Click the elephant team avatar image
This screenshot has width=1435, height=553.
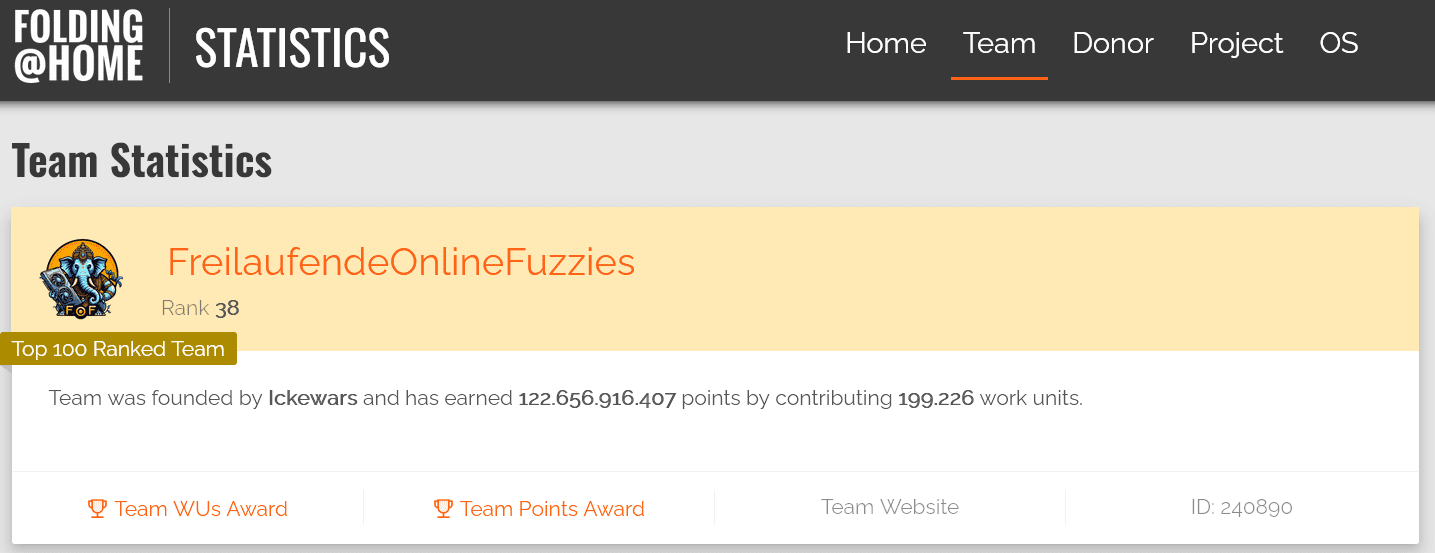pyautogui.click(x=81, y=279)
